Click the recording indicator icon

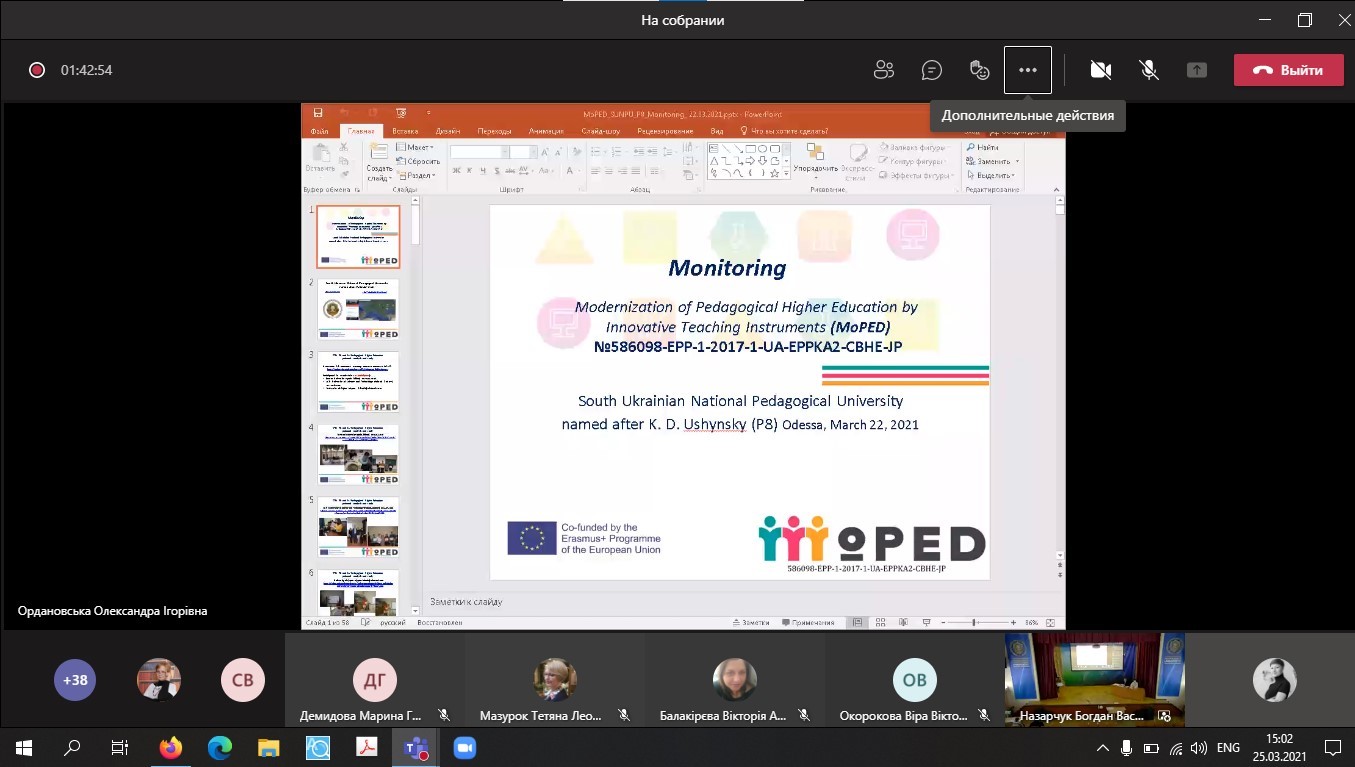(x=37, y=70)
